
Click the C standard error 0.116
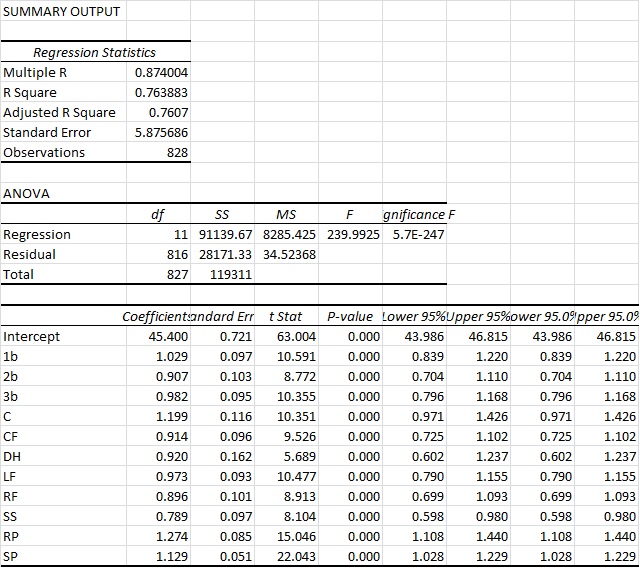[x=236, y=417]
